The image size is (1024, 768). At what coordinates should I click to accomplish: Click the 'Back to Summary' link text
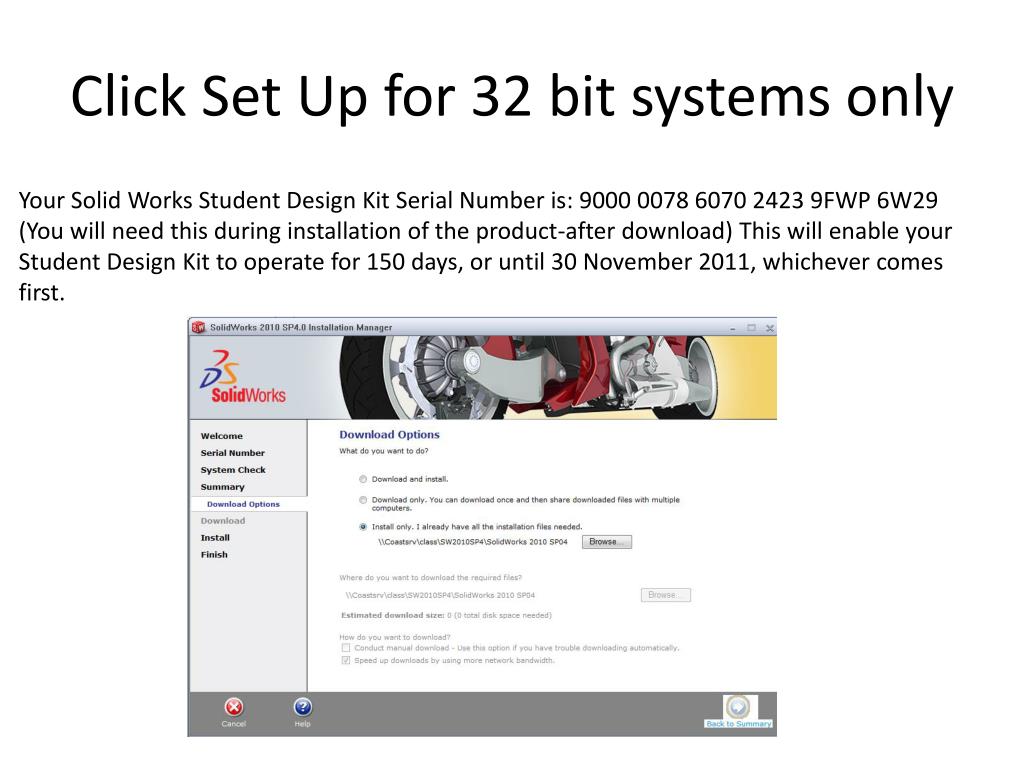point(739,724)
